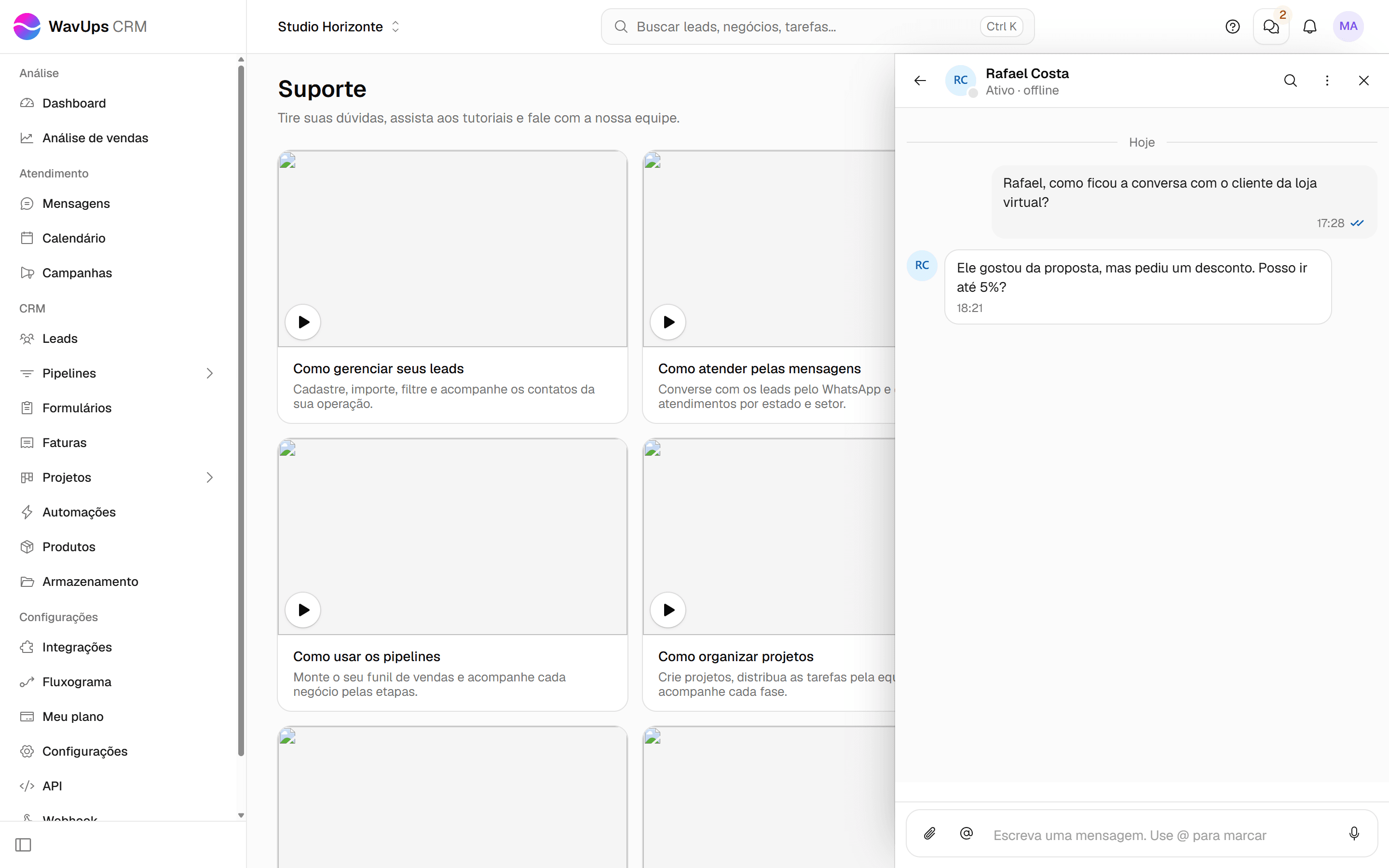Screen dimensions: 1389x868
Task: Go to Leads page
Action: pyautogui.click(x=119, y=339)
